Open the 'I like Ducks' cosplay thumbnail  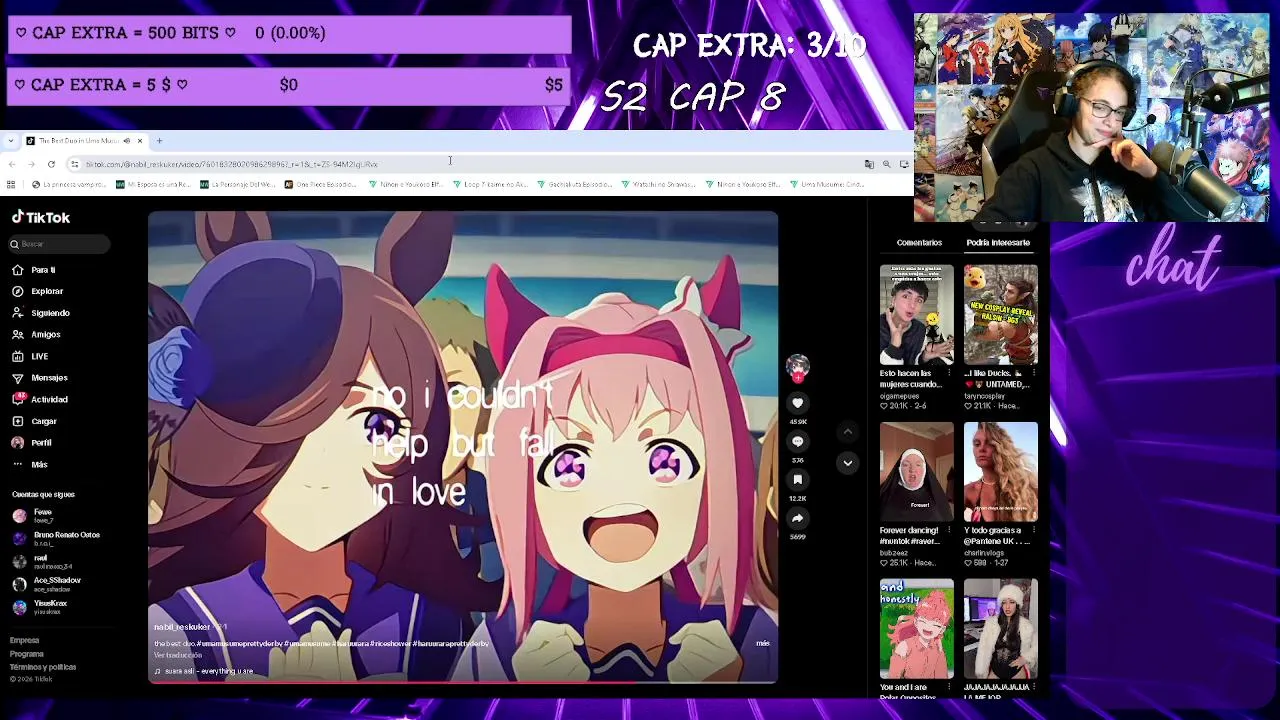click(1001, 315)
